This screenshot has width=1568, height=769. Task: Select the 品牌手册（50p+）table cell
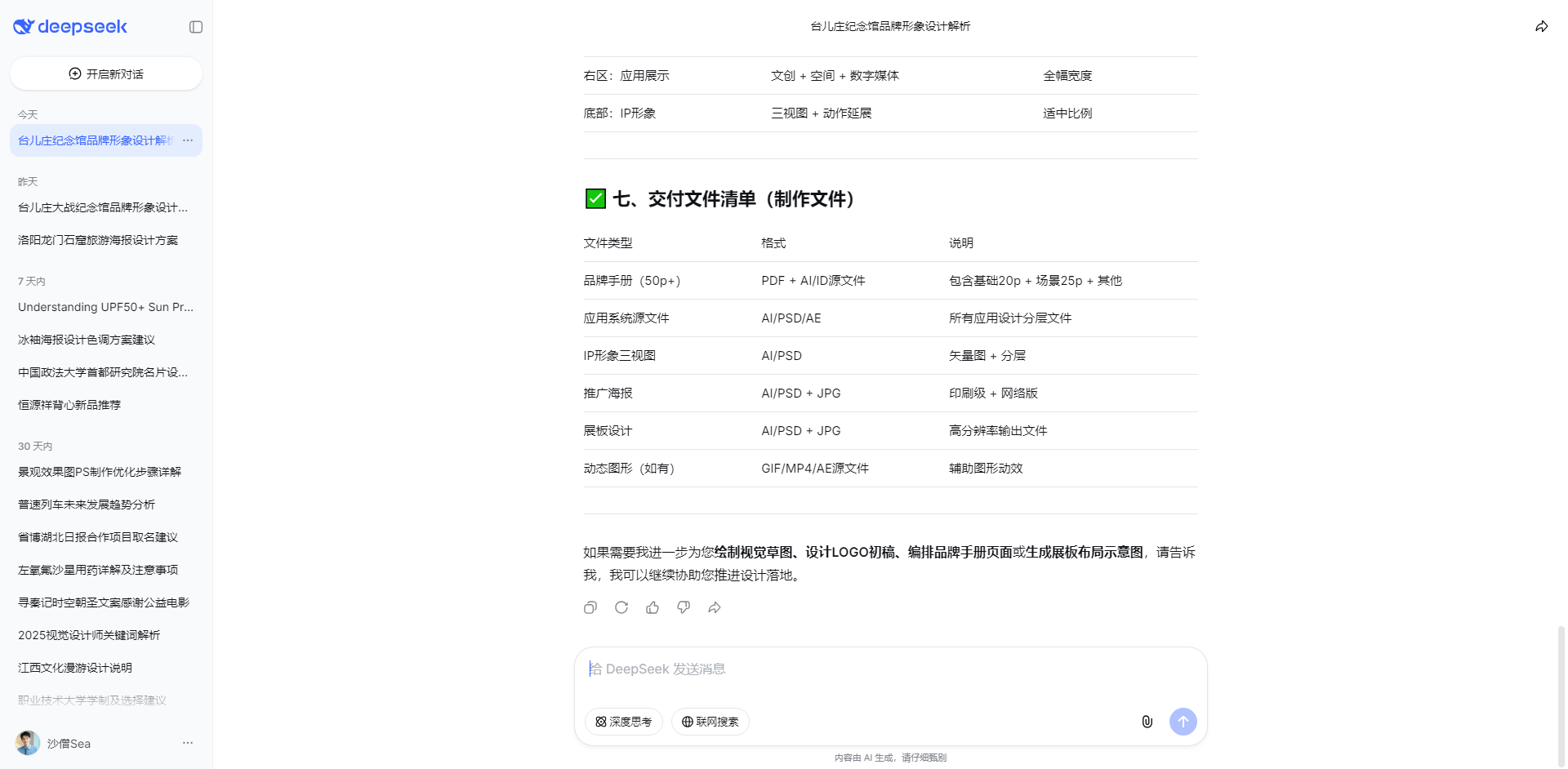[x=631, y=281]
